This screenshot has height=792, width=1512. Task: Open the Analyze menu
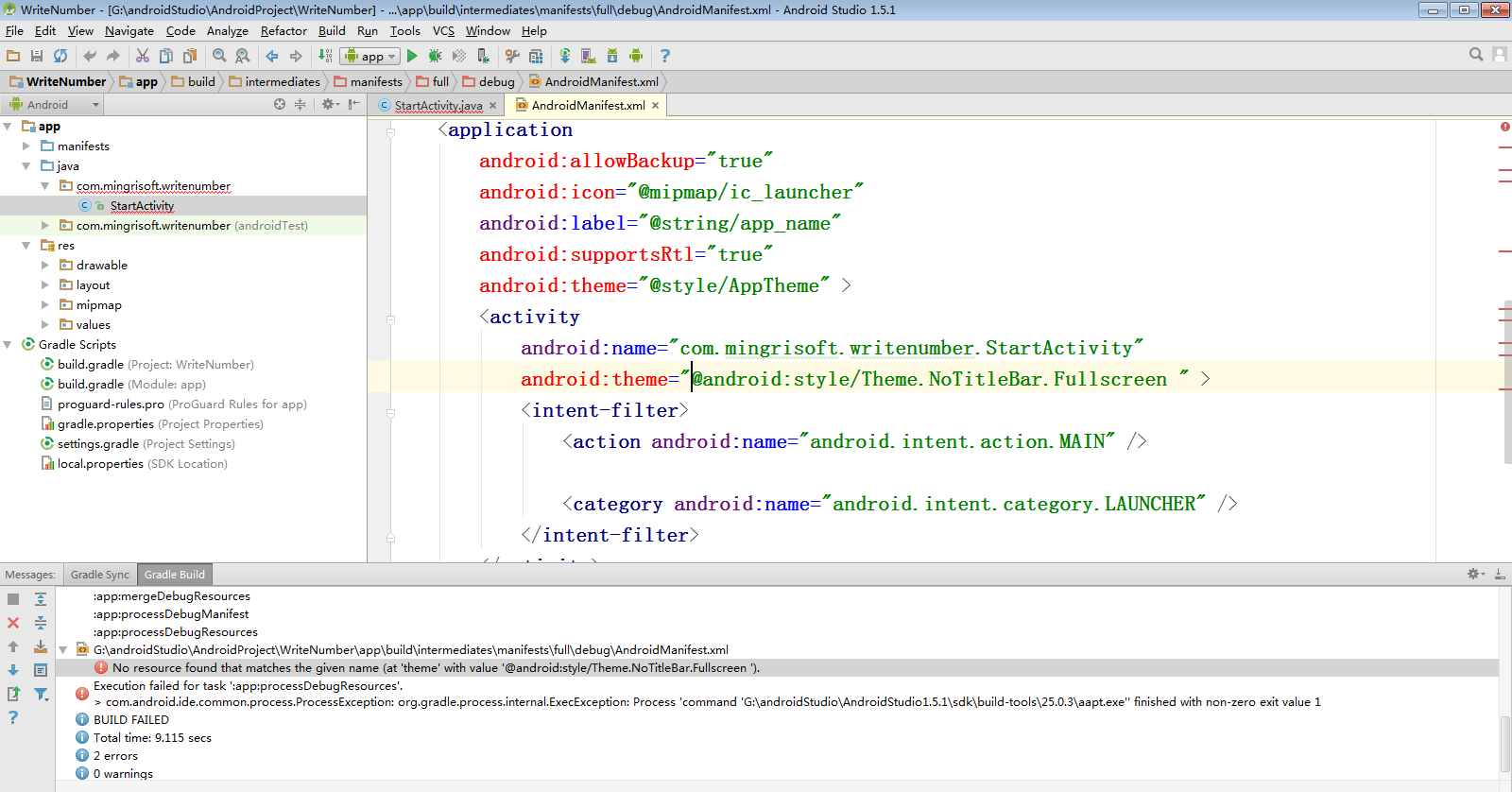227,31
